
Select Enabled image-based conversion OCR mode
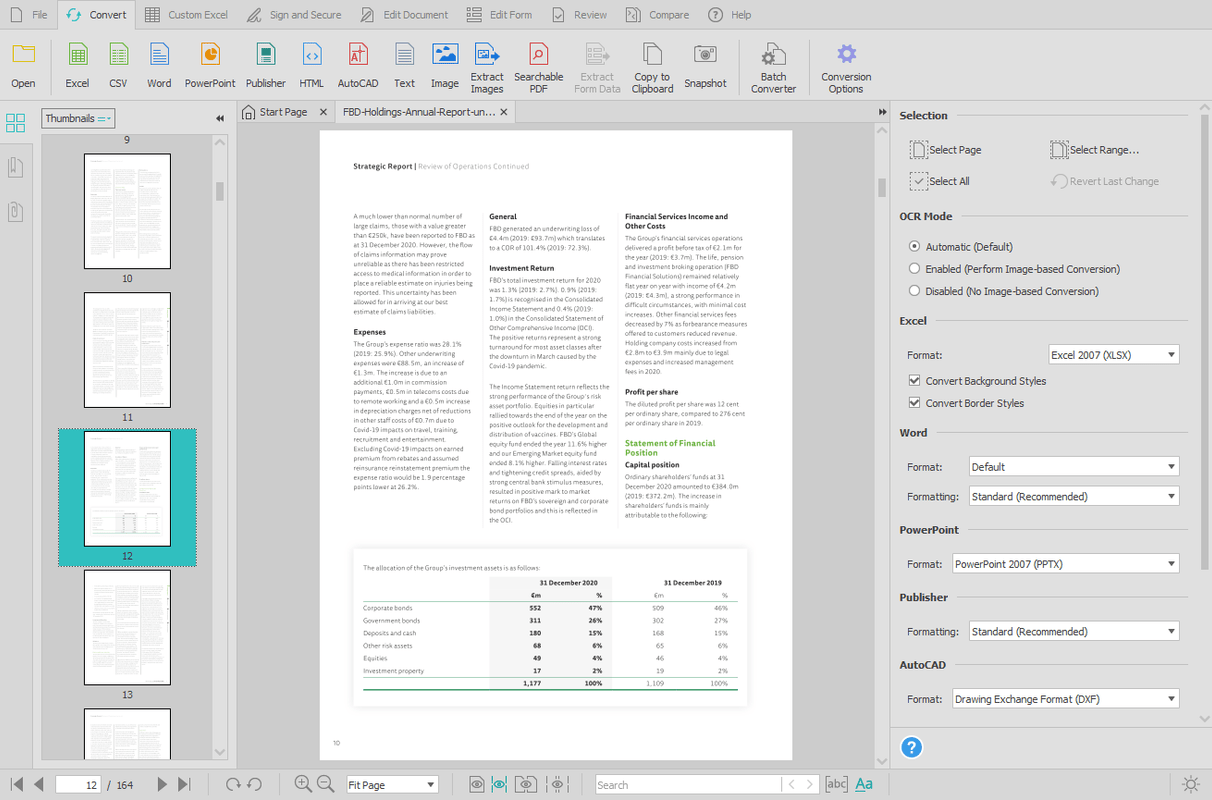click(914, 269)
